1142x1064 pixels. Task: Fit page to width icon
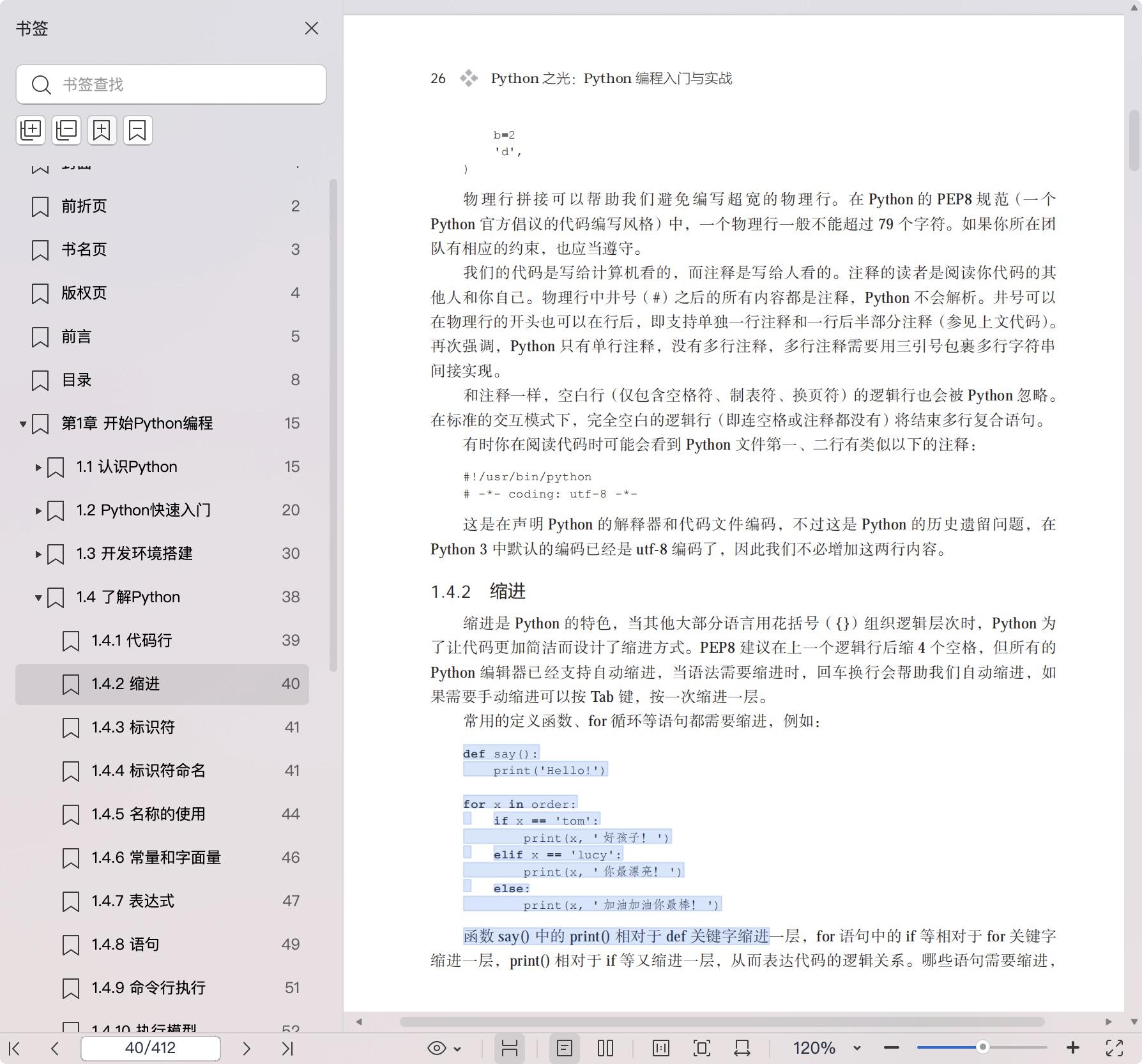point(742,1048)
